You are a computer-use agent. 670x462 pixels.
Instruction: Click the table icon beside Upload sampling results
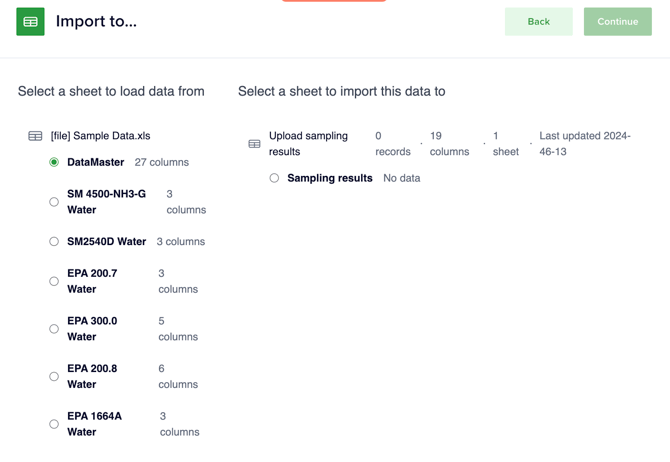click(254, 144)
